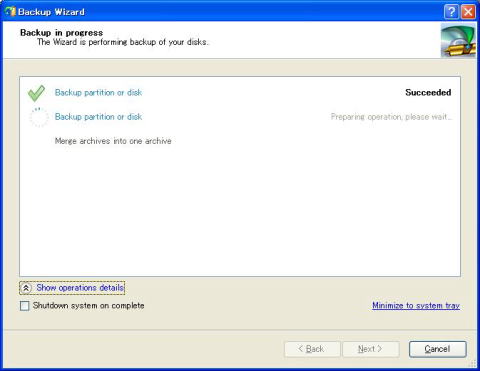Click the Back button
480x371 pixels.
pos(312,349)
